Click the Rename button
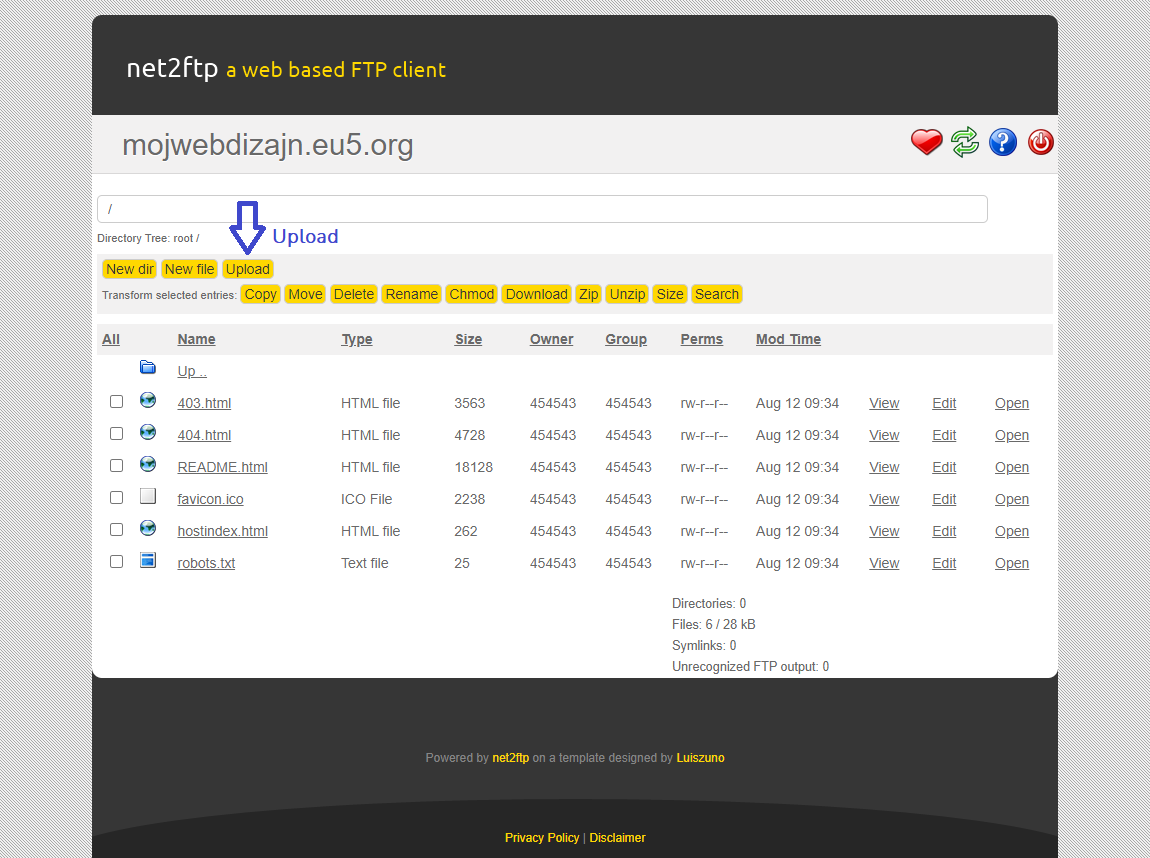Image resolution: width=1150 pixels, height=858 pixels. click(411, 294)
